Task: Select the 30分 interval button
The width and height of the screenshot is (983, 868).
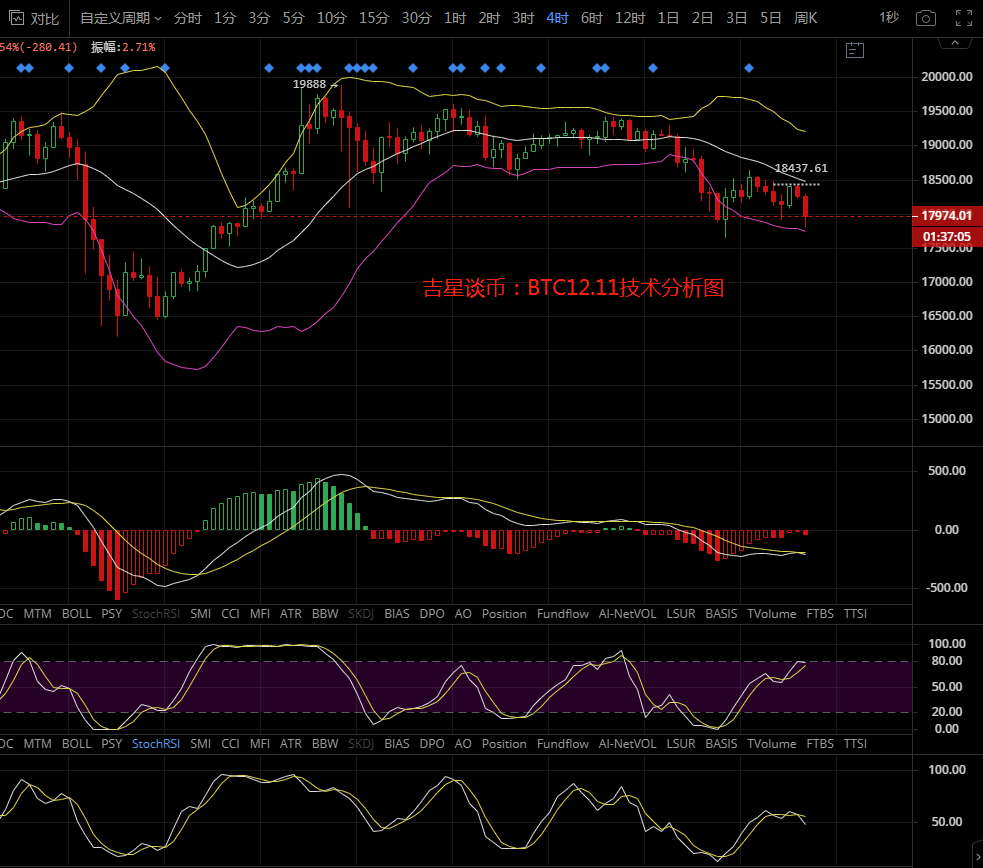Action: [x=416, y=18]
